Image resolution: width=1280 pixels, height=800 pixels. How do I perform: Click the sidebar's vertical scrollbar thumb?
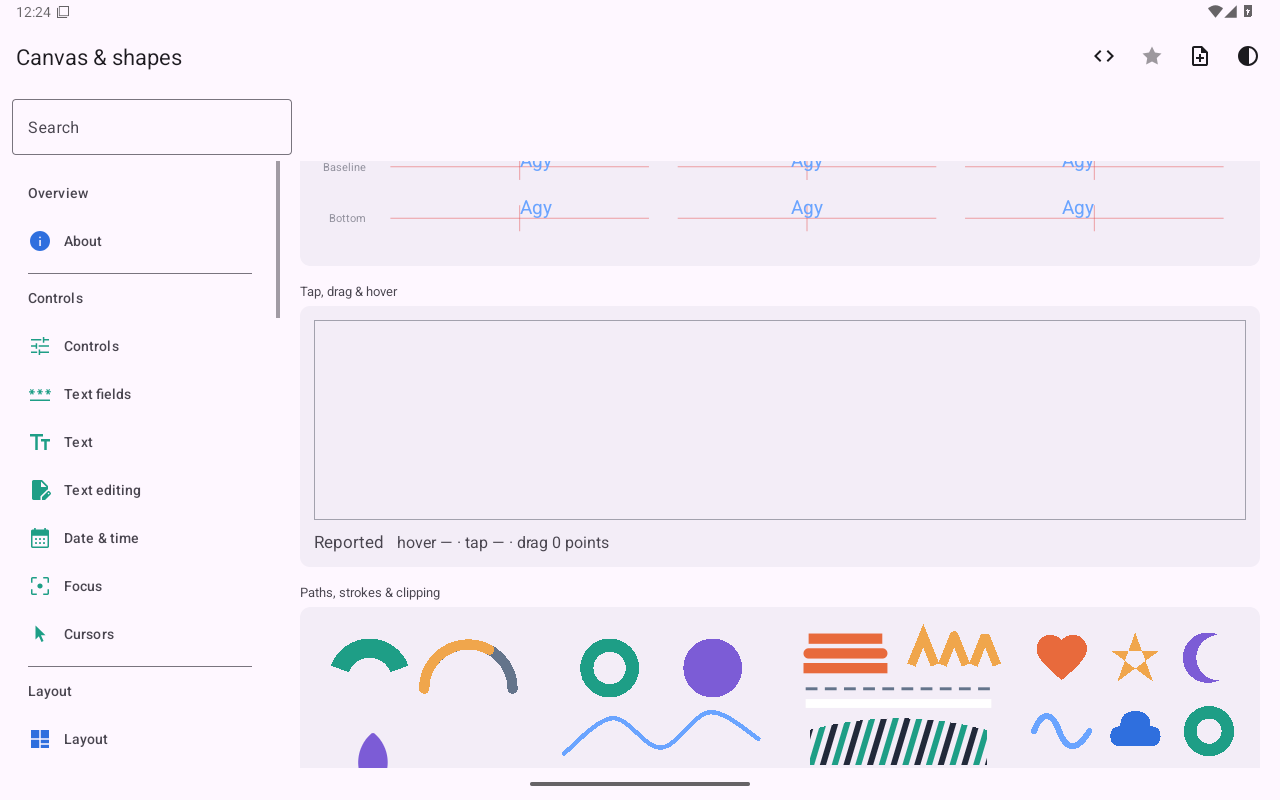pos(278,240)
